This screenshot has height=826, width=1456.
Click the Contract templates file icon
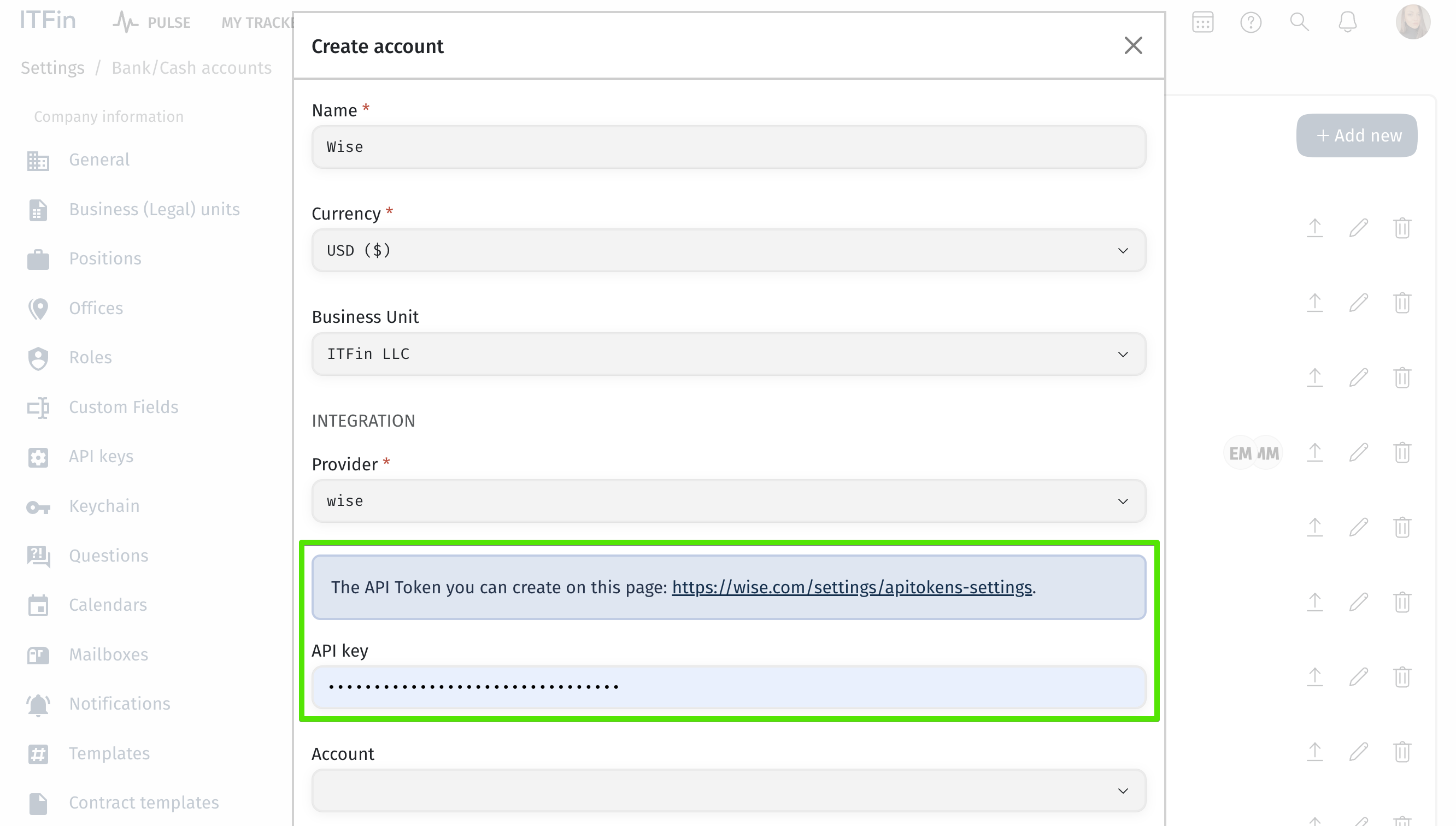click(38, 804)
